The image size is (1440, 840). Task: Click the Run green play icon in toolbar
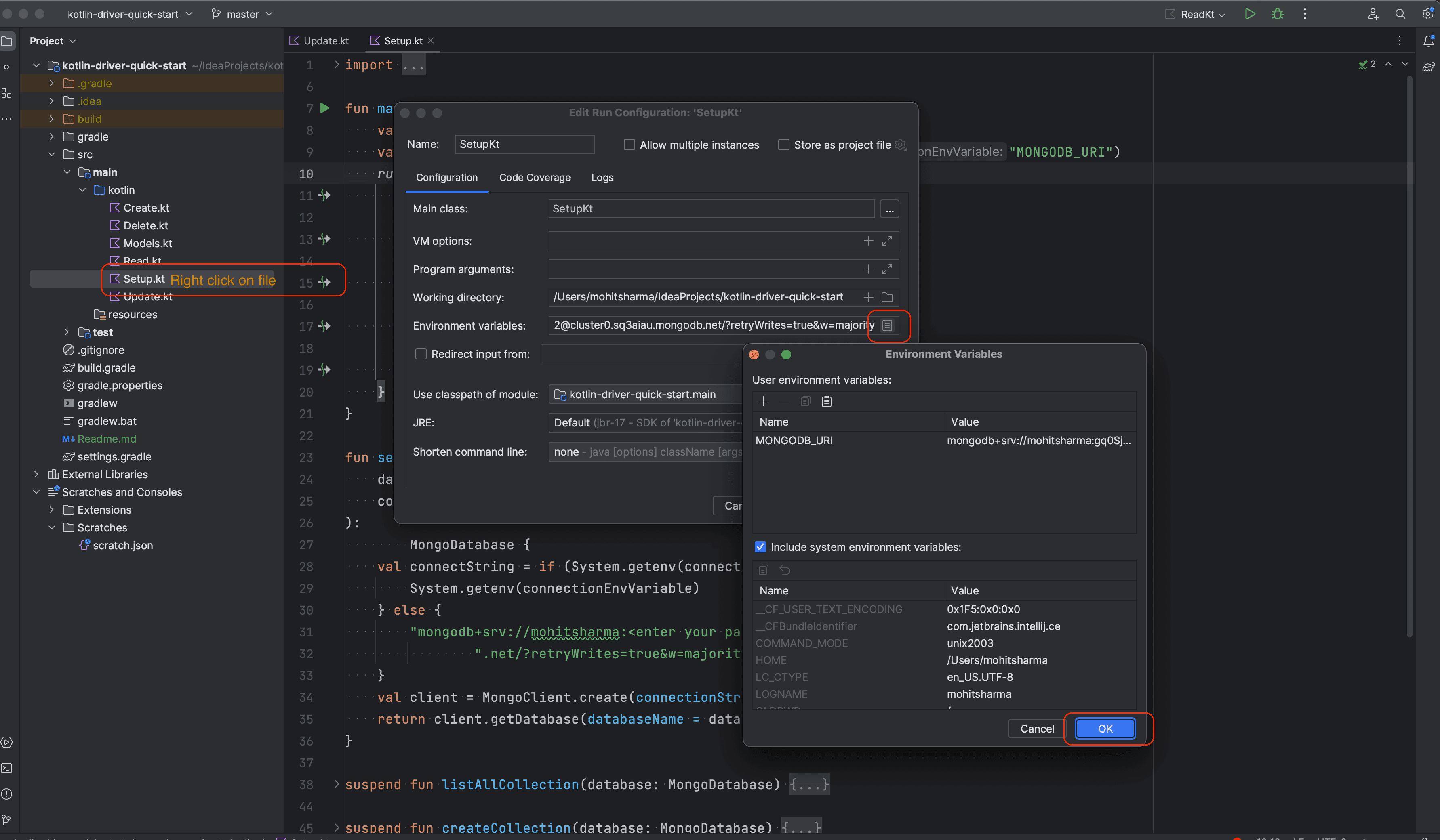1250,14
